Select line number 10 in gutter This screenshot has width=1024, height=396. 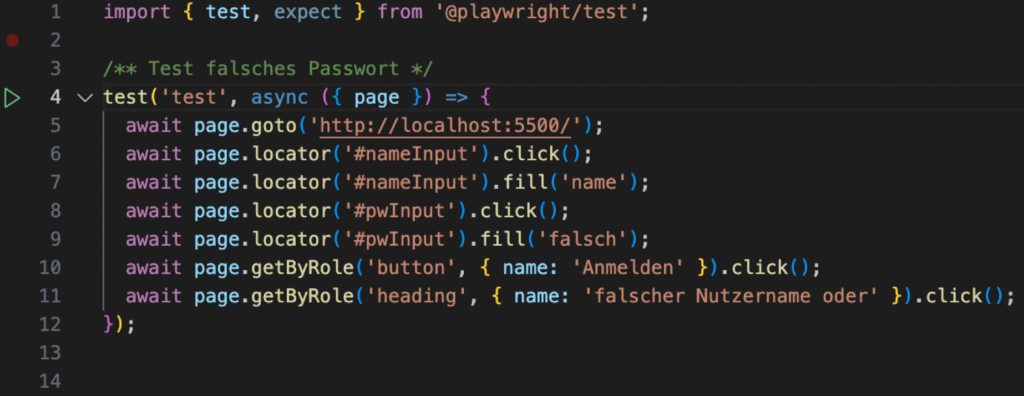(50, 267)
